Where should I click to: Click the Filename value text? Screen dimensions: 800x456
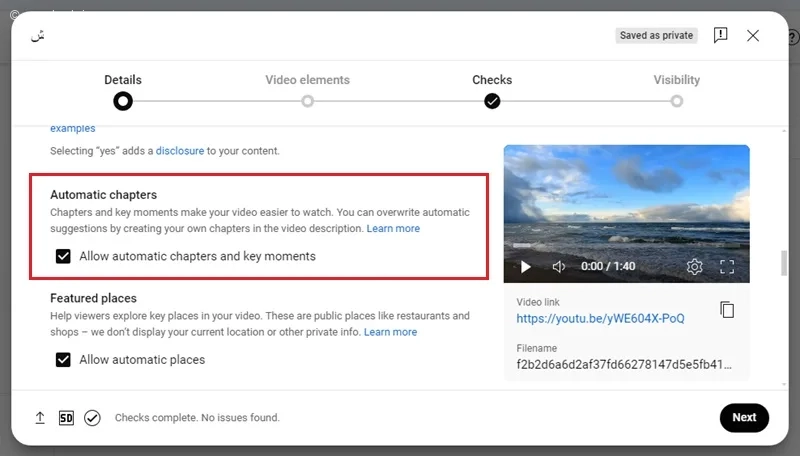pos(623,364)
